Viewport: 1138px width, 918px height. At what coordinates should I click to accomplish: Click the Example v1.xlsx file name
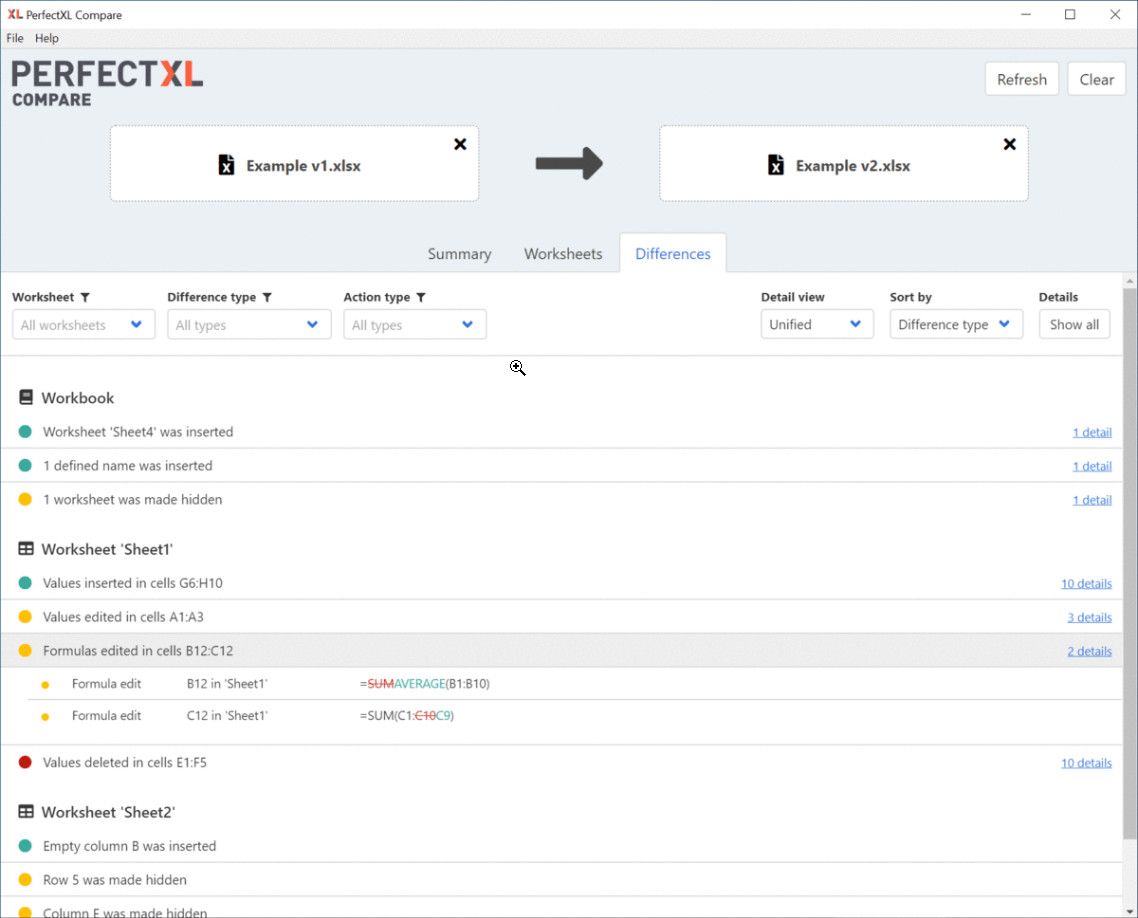[x=303, y=165]
